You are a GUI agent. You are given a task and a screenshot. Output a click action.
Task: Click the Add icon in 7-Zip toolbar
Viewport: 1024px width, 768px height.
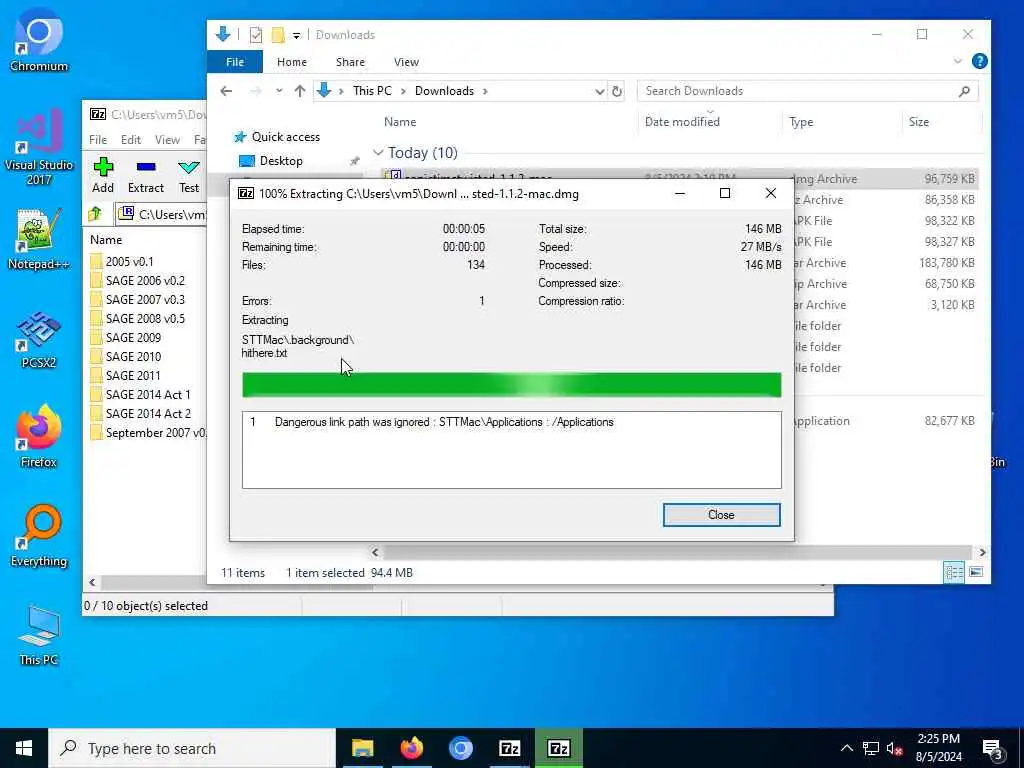click(103, 168)
